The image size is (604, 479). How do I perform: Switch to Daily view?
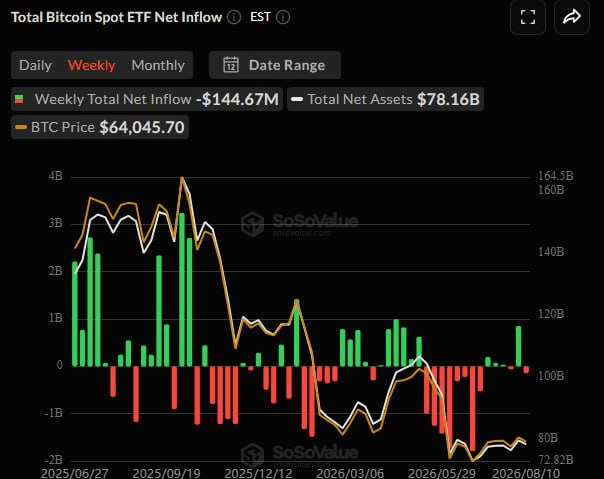[35, 65]
